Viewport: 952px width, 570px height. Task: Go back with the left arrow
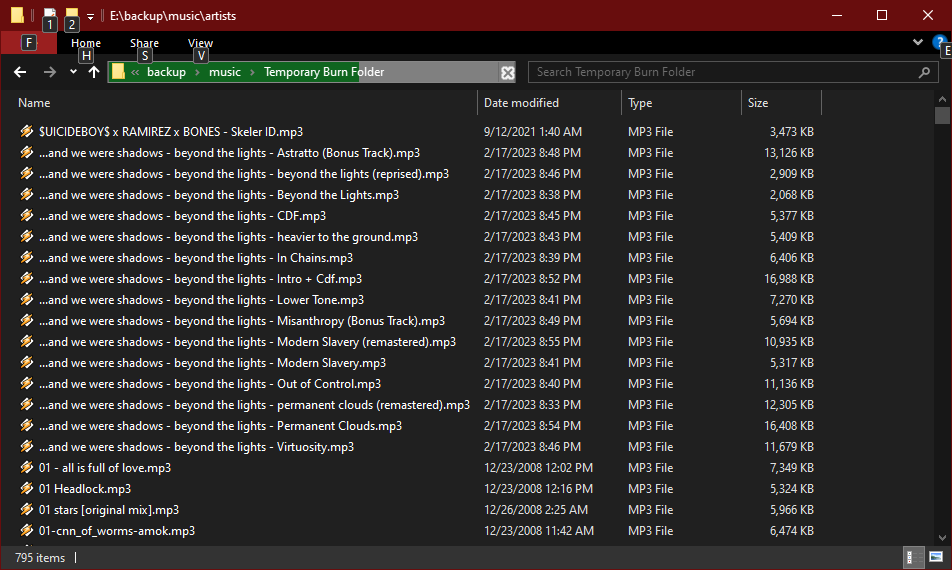click(20, 72)
